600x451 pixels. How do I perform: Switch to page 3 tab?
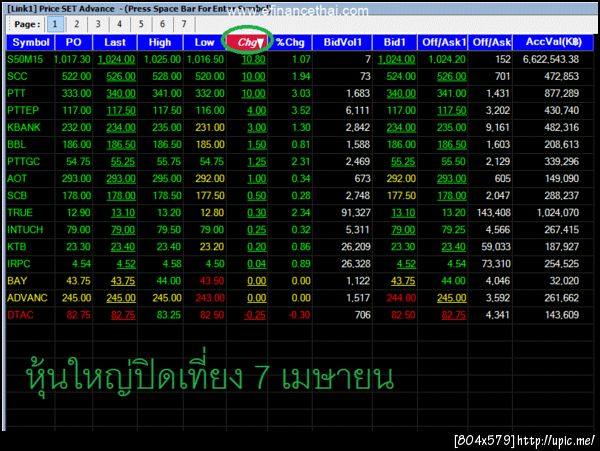[x=98, y=24]
